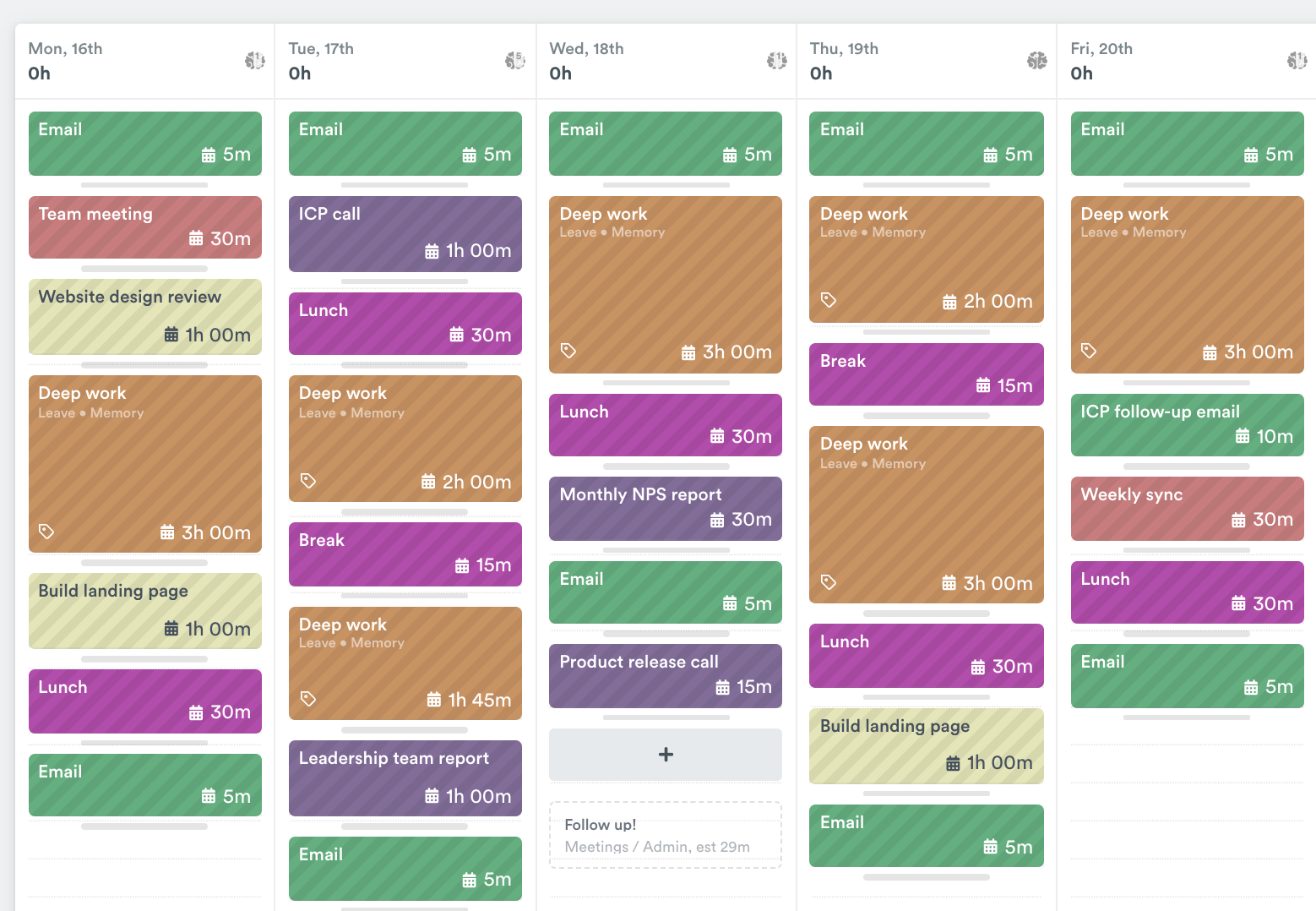Click the brain icon in Mon, 16th header
The image size is (1316, 911).
[x=254, y=60]
